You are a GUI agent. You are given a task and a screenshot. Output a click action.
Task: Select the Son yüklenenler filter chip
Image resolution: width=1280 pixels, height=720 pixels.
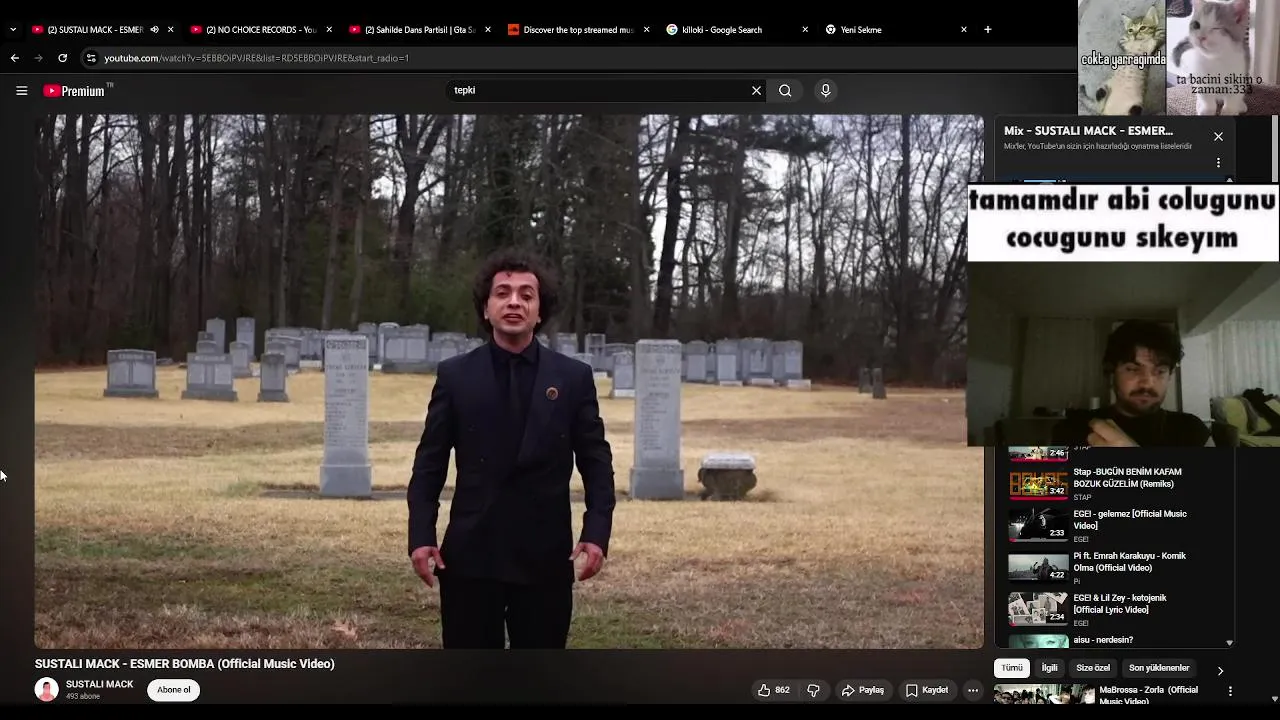click(x=1159, y=668)
